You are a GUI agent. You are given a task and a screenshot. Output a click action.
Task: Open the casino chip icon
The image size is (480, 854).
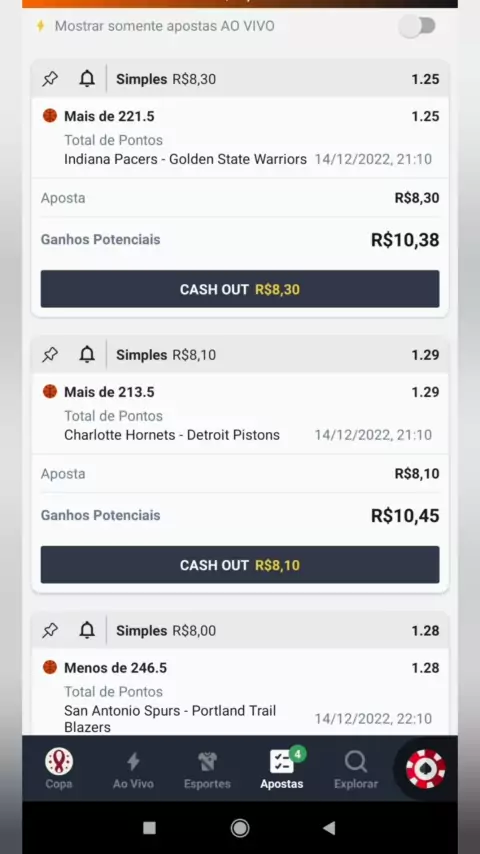[x=426, y=768]
